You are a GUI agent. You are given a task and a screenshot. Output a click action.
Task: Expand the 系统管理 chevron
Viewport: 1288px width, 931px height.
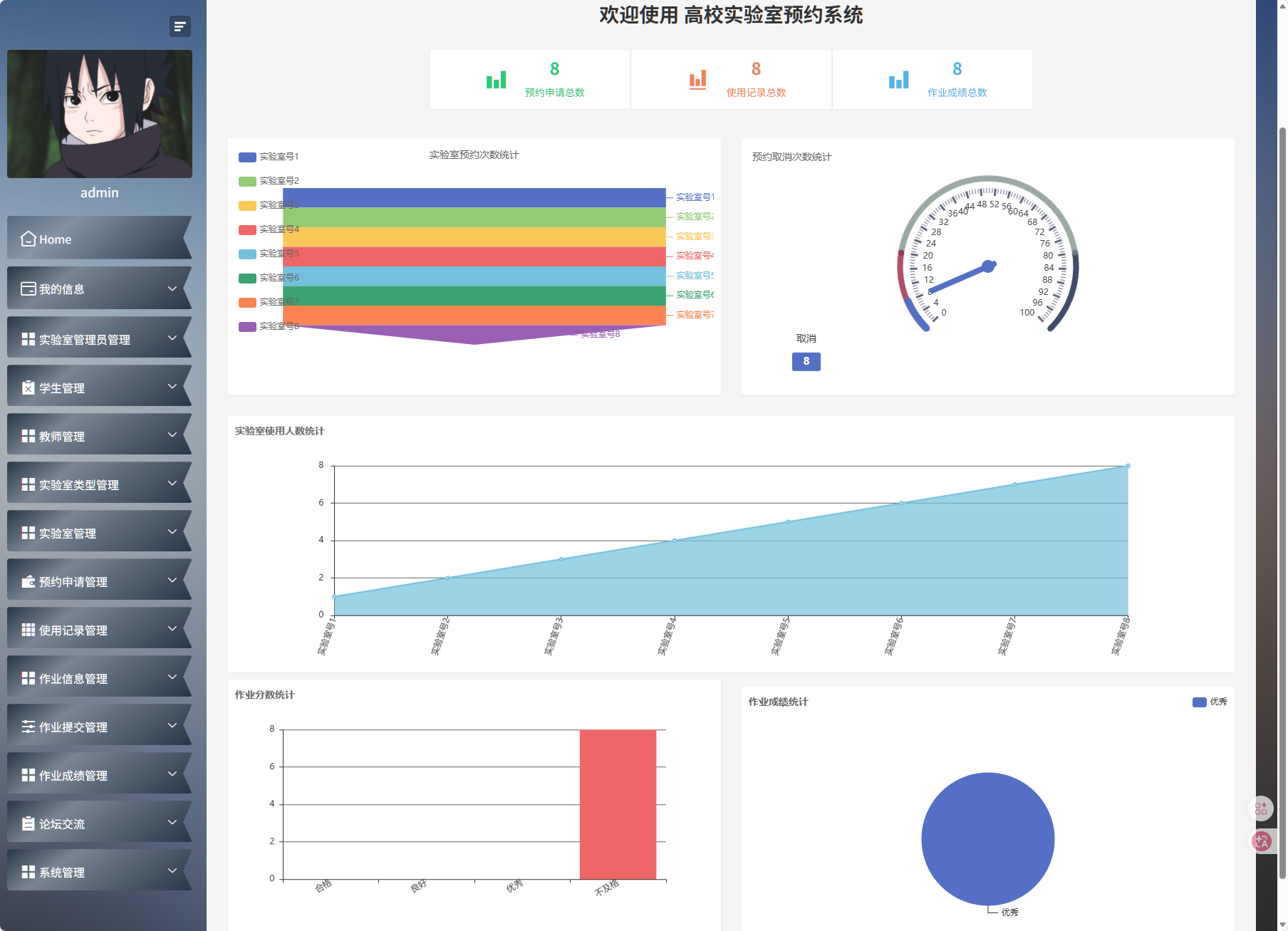pos(172,870)
